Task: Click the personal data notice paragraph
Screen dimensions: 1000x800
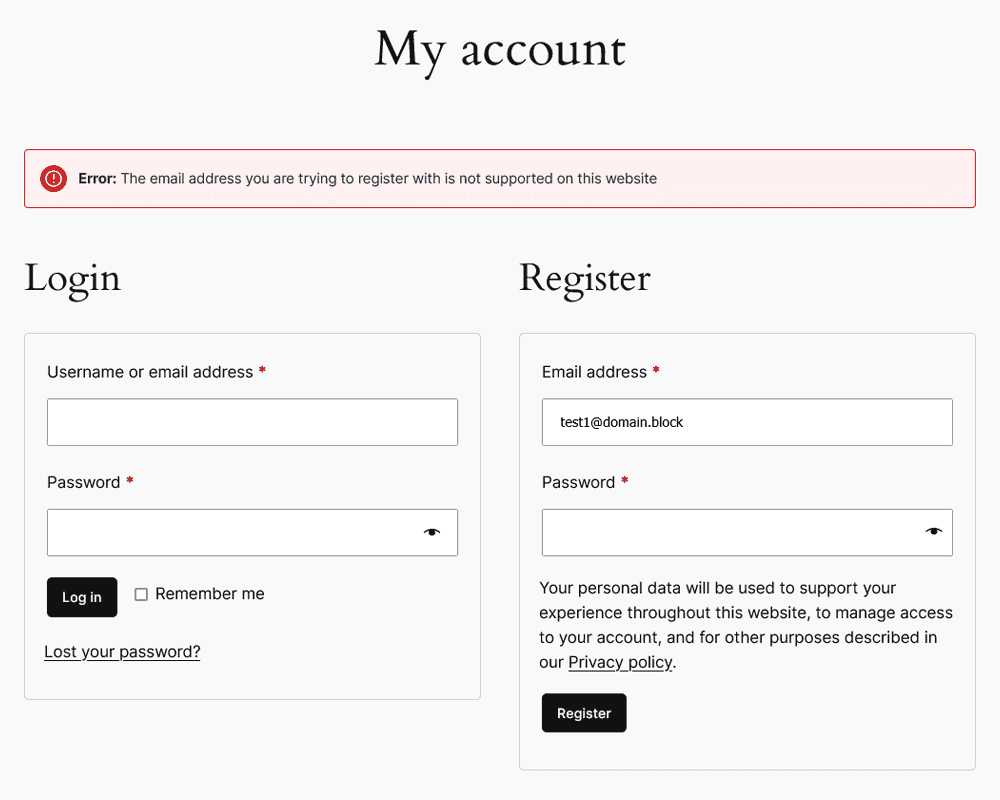Action: 746,625
